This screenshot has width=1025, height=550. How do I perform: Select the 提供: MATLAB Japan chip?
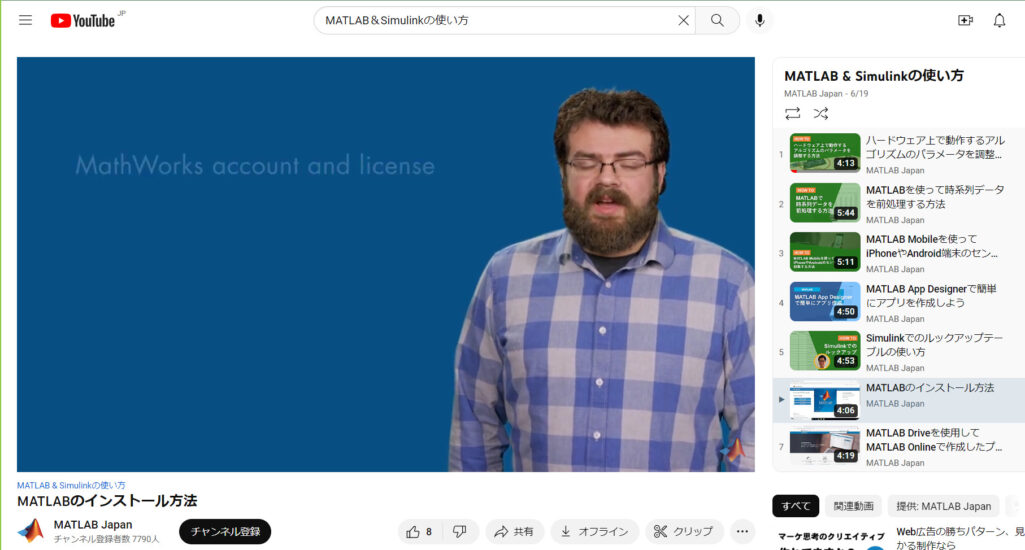point(943,506)
